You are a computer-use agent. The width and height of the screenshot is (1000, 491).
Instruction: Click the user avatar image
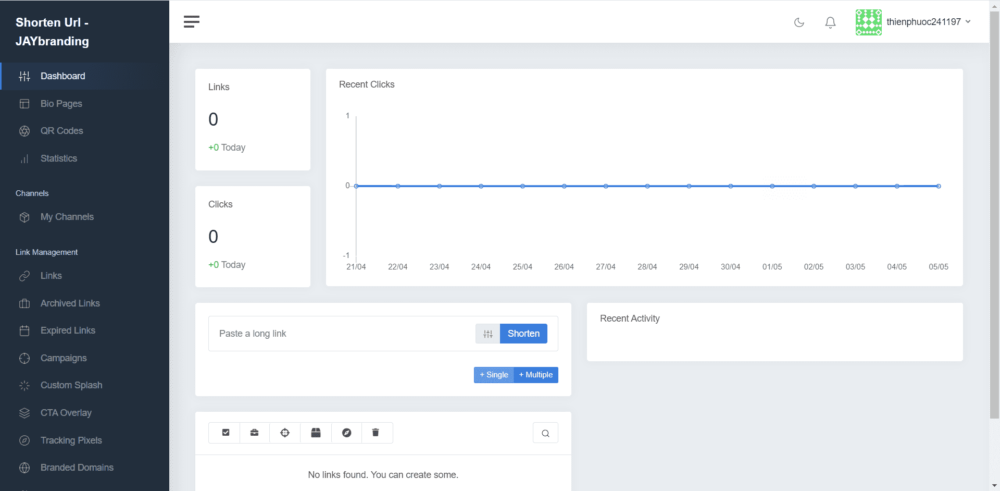click(x=868, y=22)
